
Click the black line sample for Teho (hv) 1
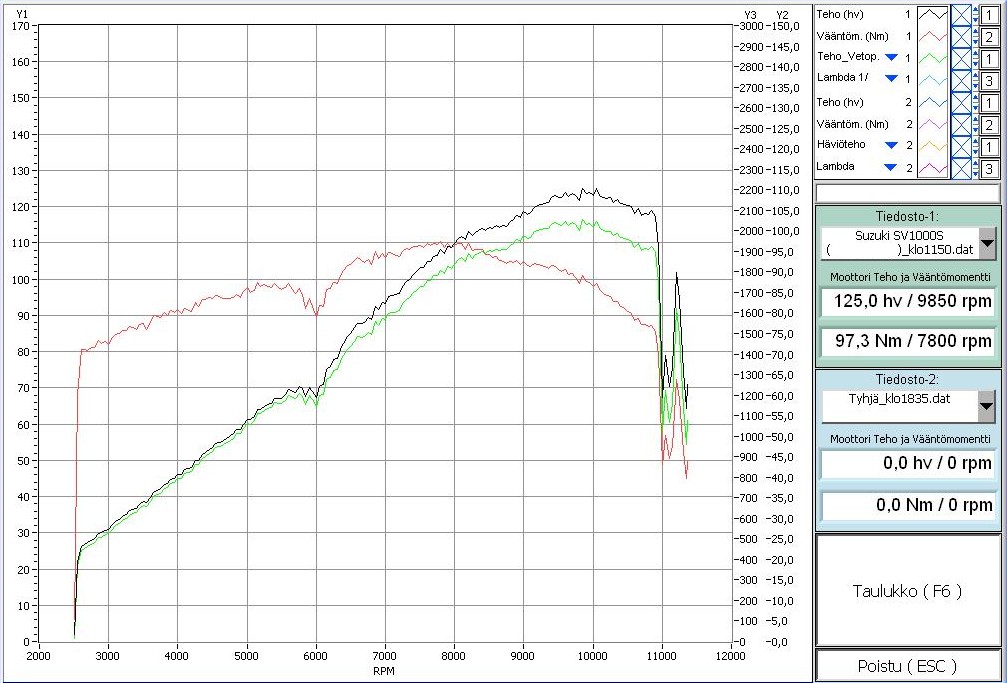point(934,15)
